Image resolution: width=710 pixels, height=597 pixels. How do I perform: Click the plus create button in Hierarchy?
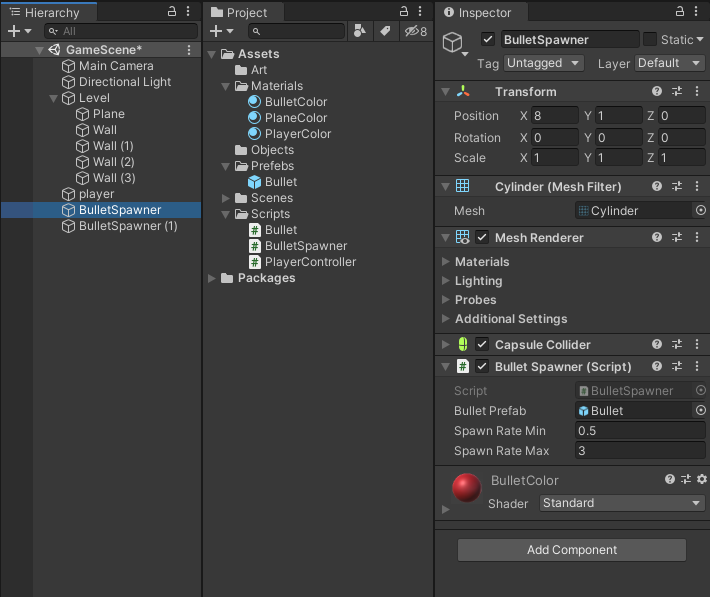pyautogui.click(x=19, y=31)
